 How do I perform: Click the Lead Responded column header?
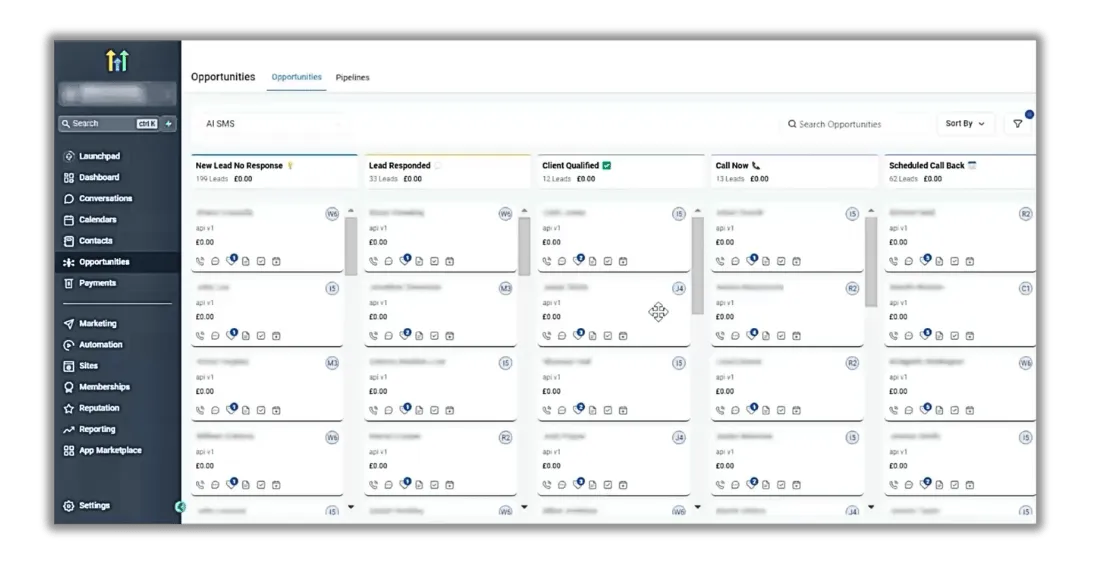(447, 172)
